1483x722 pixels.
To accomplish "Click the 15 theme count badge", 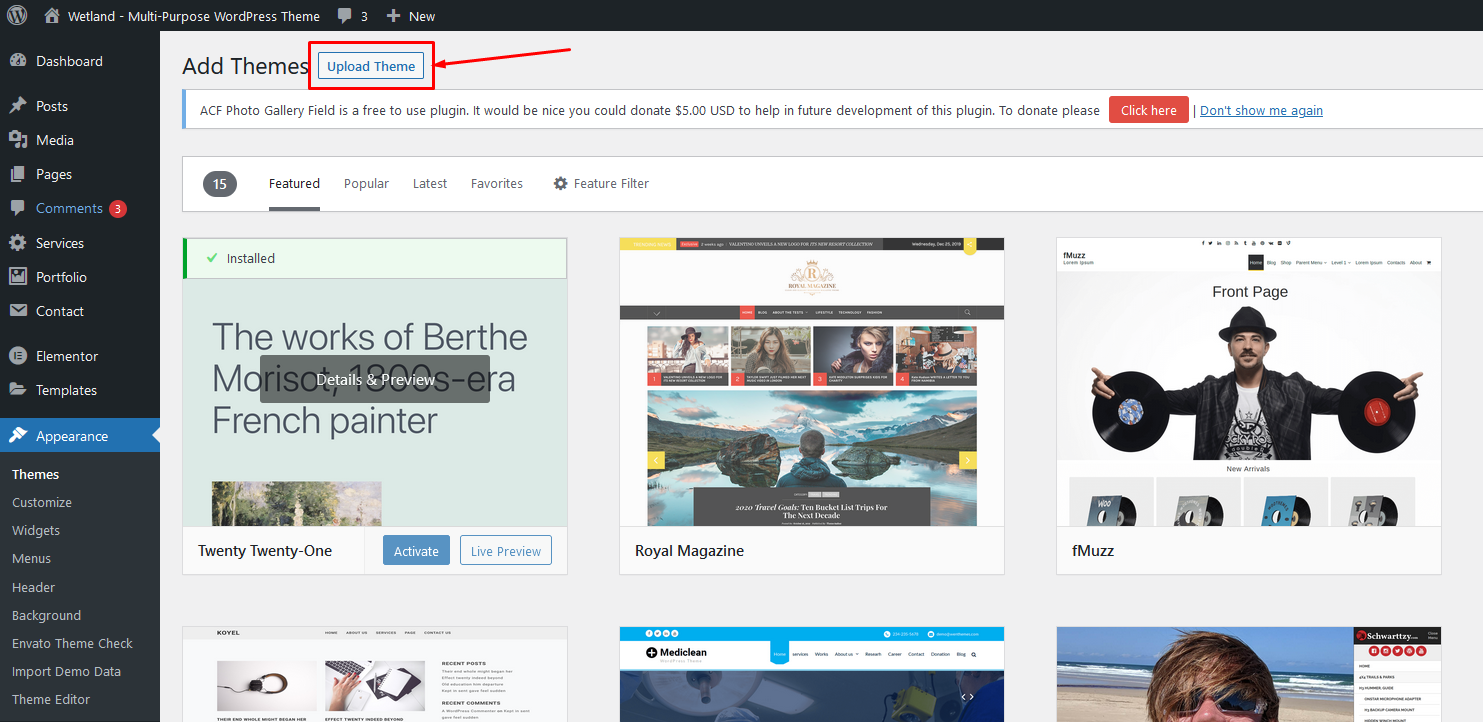I will click(220, 183).
